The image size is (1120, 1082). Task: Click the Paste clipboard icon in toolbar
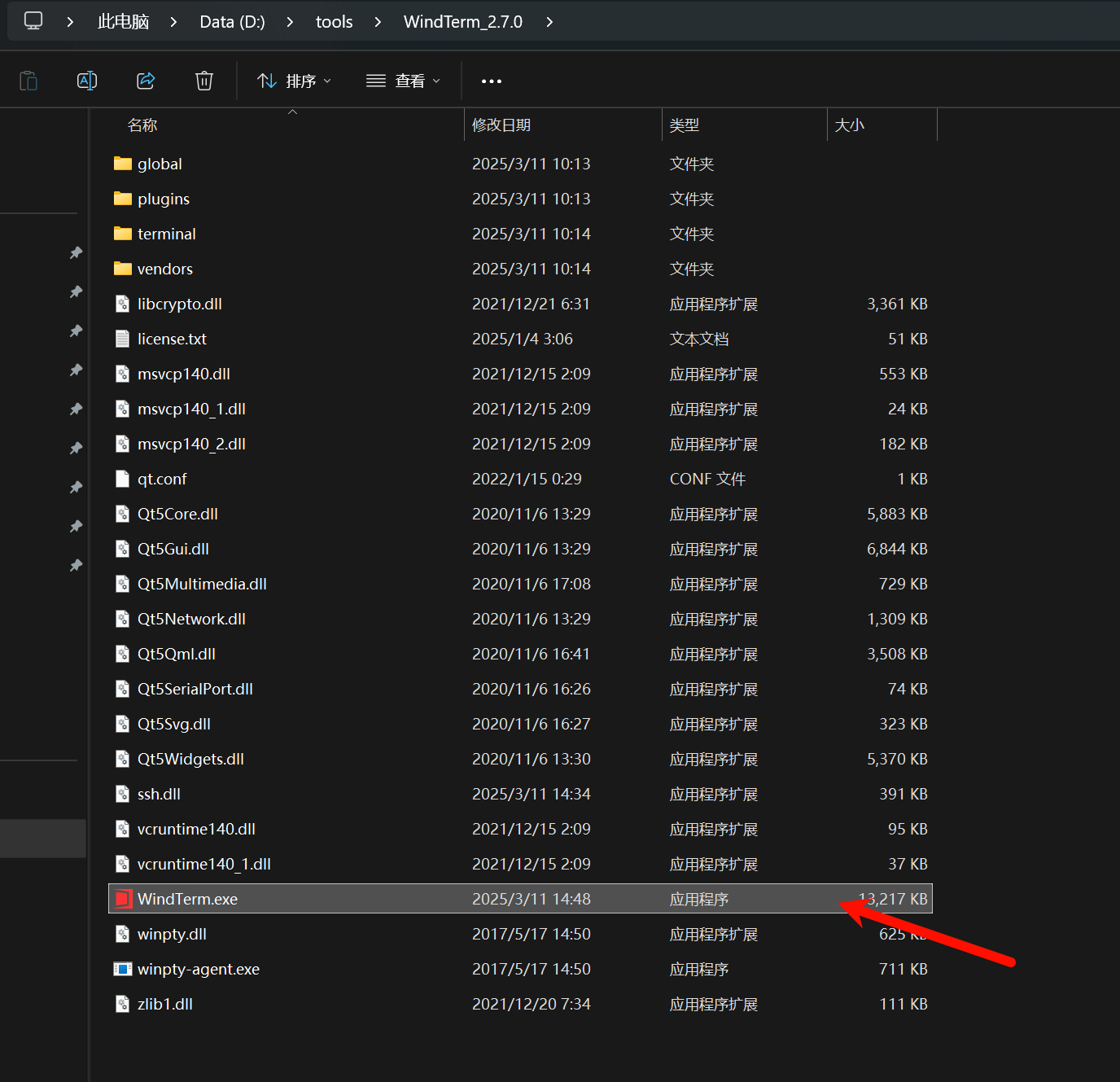[28, 81]
